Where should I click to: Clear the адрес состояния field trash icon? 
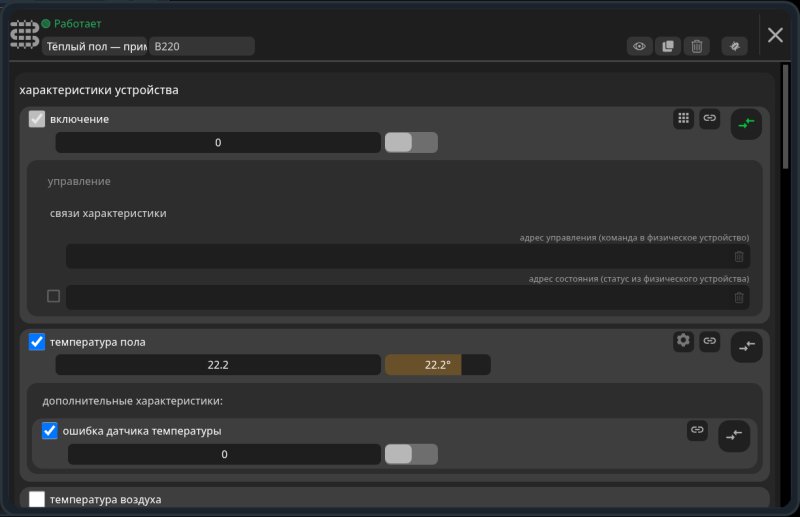tap(739, 298)
